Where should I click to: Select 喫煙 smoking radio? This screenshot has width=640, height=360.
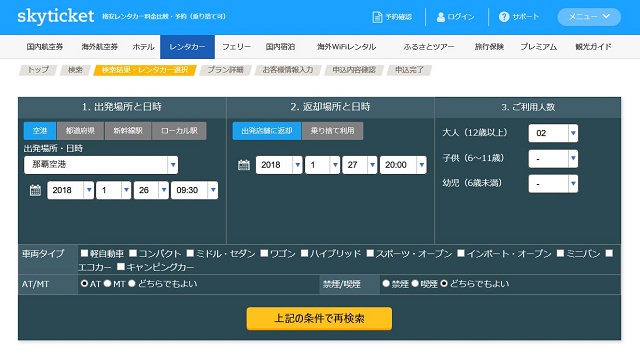415,283
